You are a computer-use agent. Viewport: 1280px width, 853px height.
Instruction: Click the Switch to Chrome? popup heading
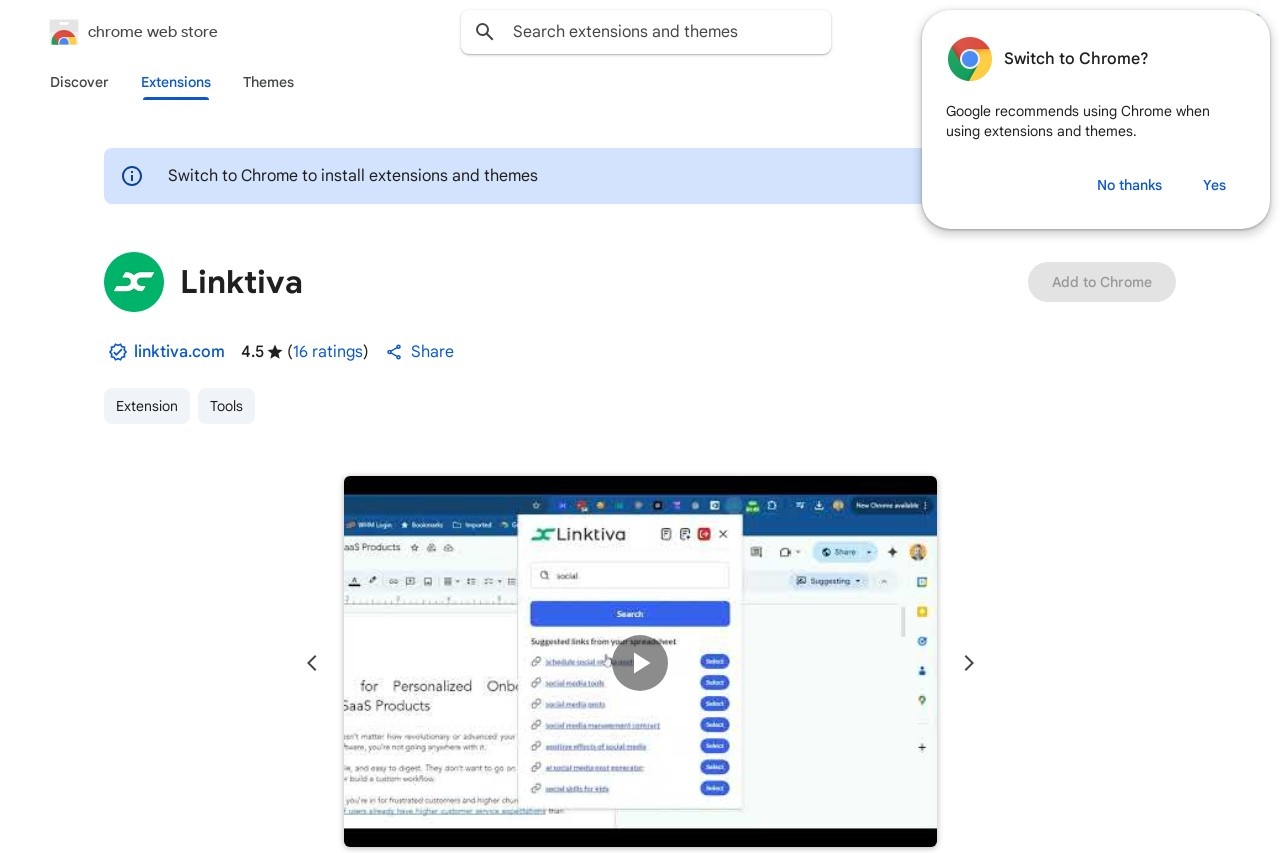coord(1076,59)
